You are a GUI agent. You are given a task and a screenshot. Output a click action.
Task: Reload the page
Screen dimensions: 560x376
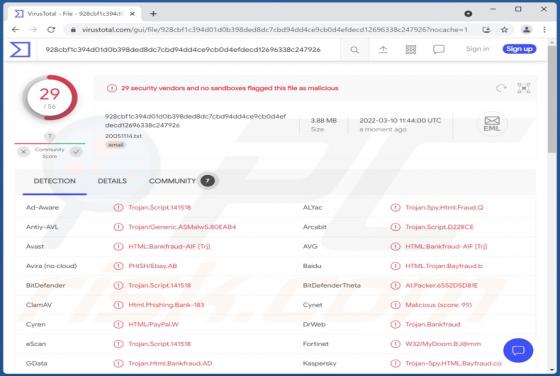pyautogui.click(x=51, y=30)
